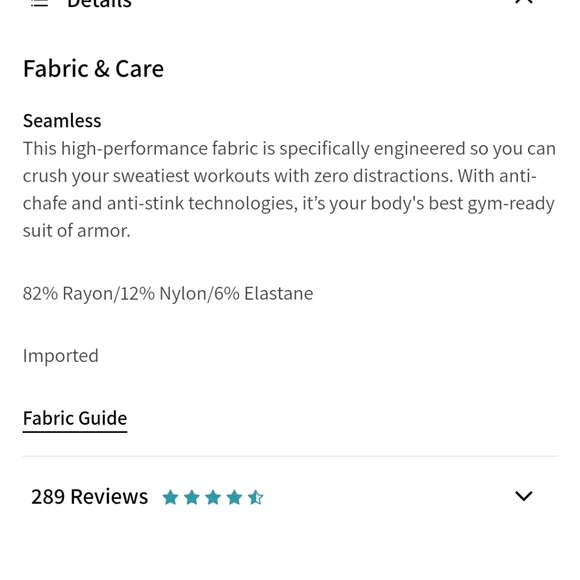Image resolution: width=580 pixels, height=580 pixels.
Task: Select the second rating star
Action: 192,497
